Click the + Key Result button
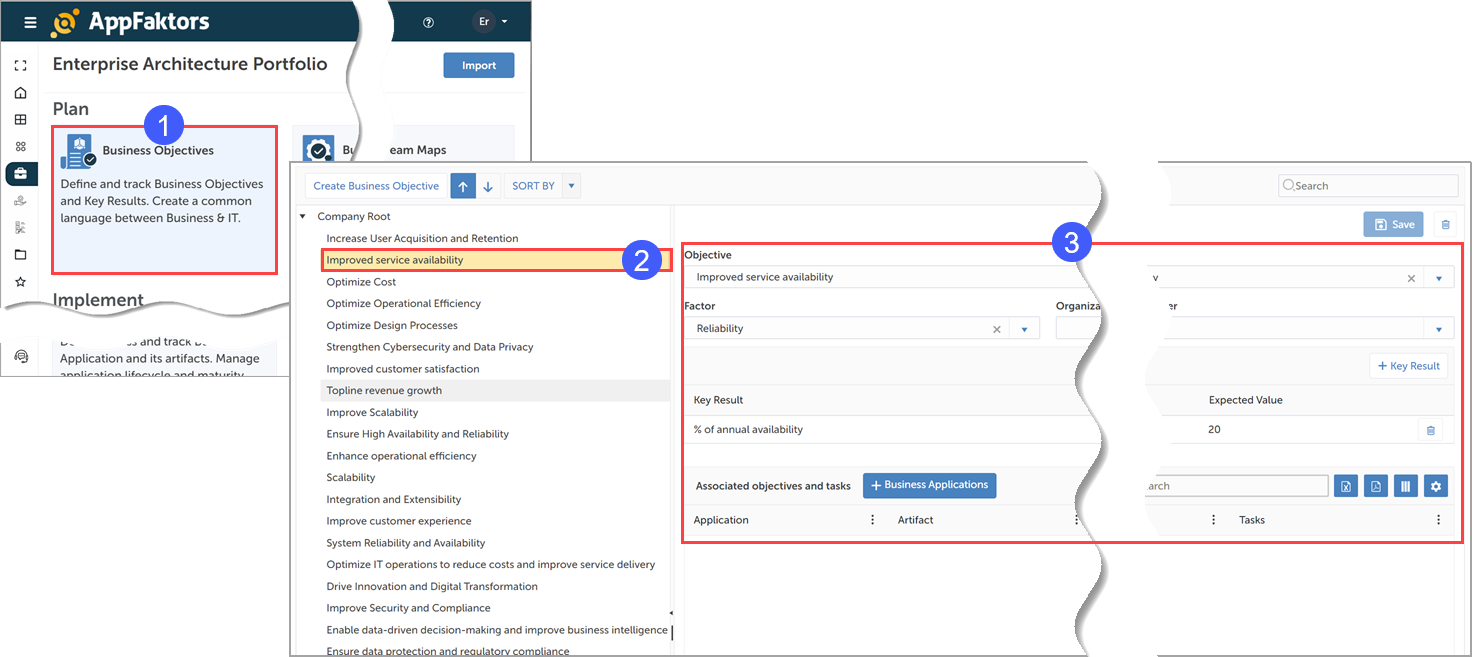This screenshot has width=1472, height=657. pos(1408,366)
